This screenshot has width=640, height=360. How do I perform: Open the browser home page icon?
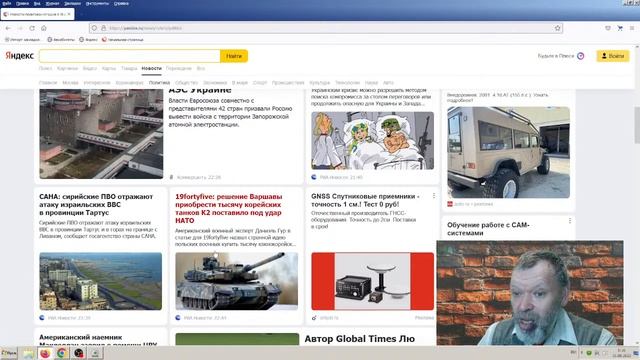44,28
